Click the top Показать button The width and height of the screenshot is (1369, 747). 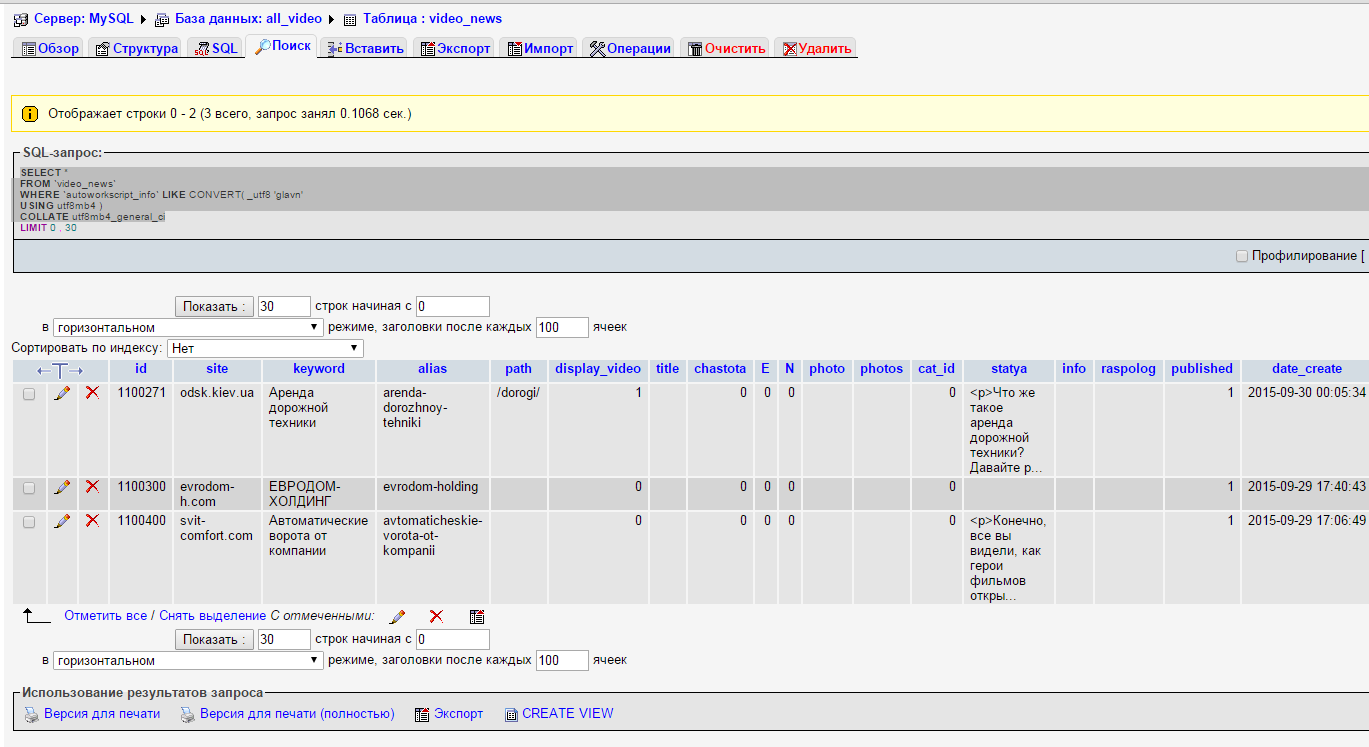(x=214, y=306)
